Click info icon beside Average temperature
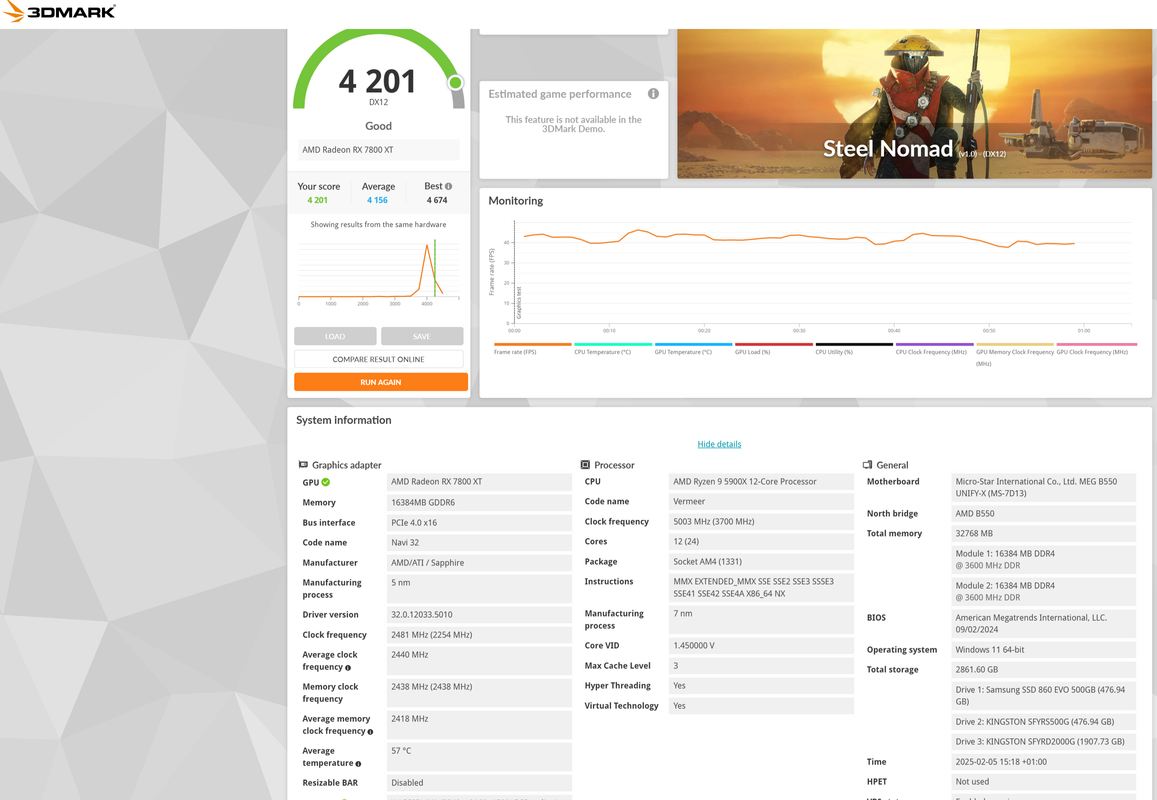Viewport: 1157px width, 800px height. (359, 764)
